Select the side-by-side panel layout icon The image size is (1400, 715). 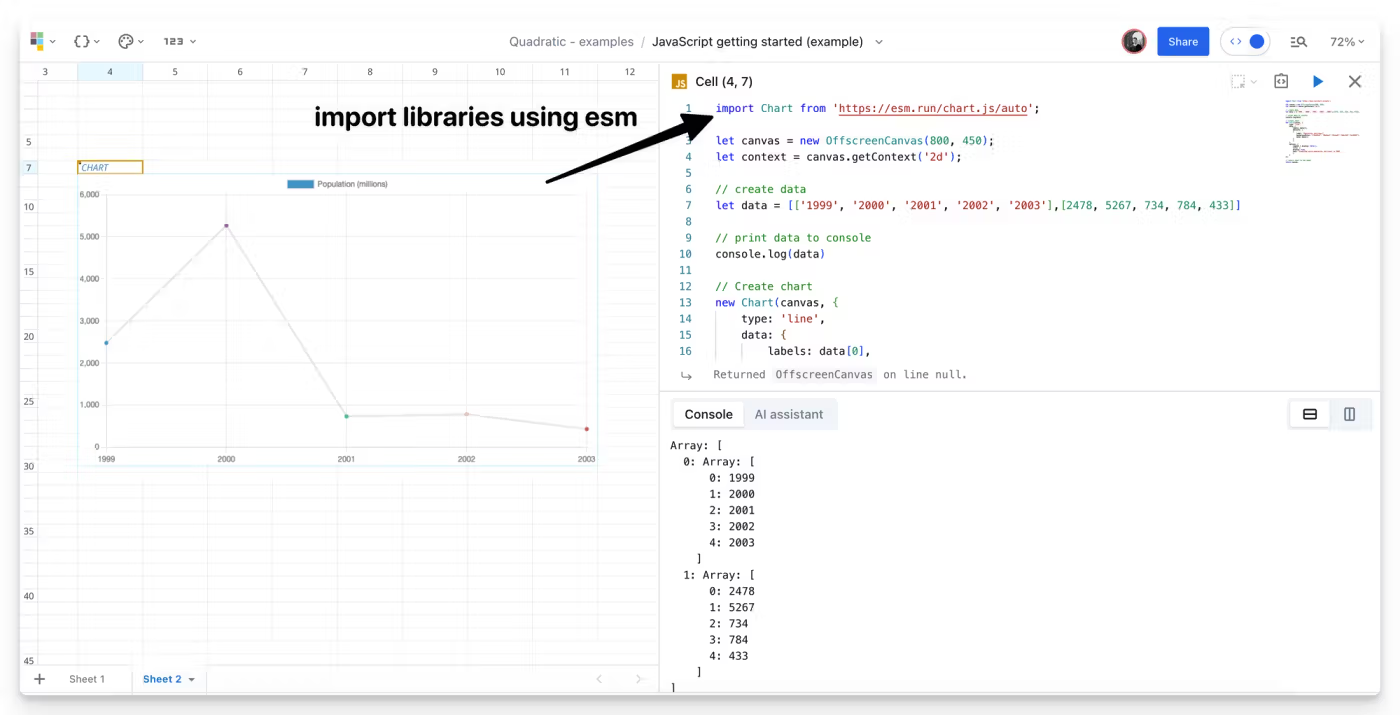click(1349, 414)
